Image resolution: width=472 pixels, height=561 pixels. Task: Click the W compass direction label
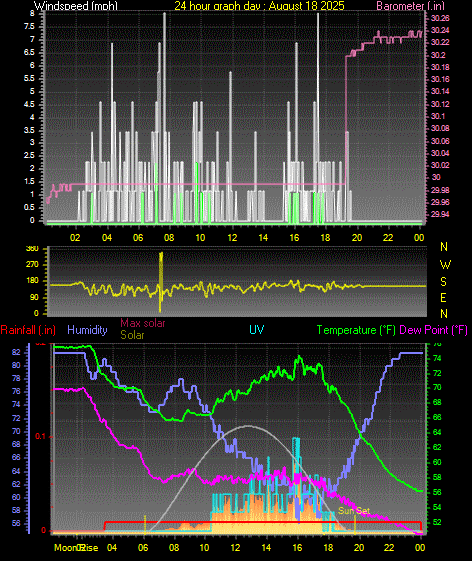(445, 265)
